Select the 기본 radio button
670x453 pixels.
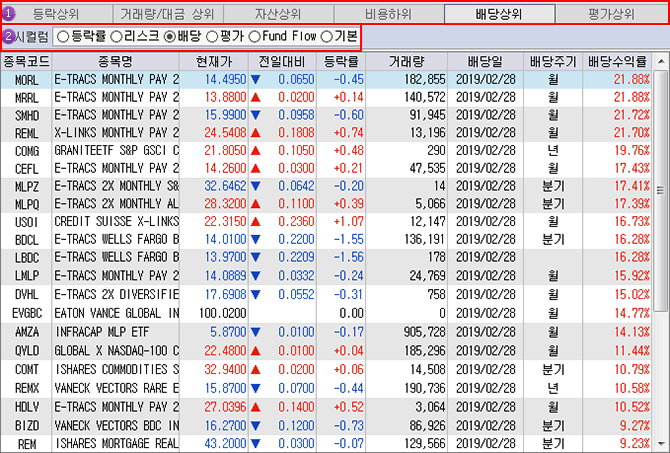click(x=326, y=37)
